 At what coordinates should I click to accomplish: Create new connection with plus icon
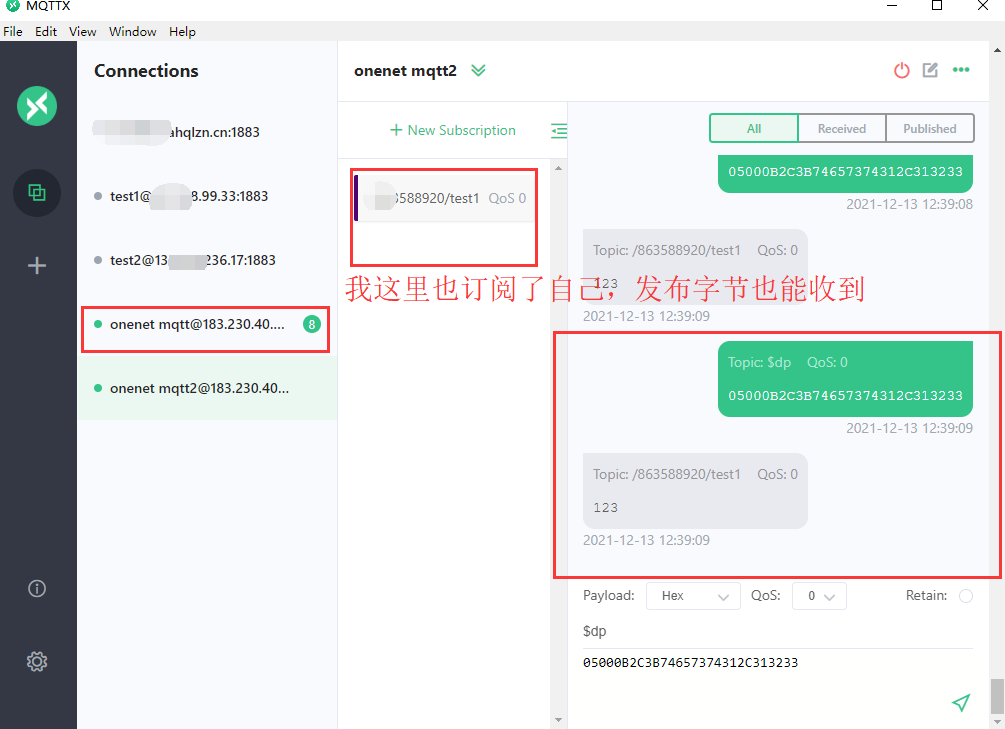pos(37,265)
